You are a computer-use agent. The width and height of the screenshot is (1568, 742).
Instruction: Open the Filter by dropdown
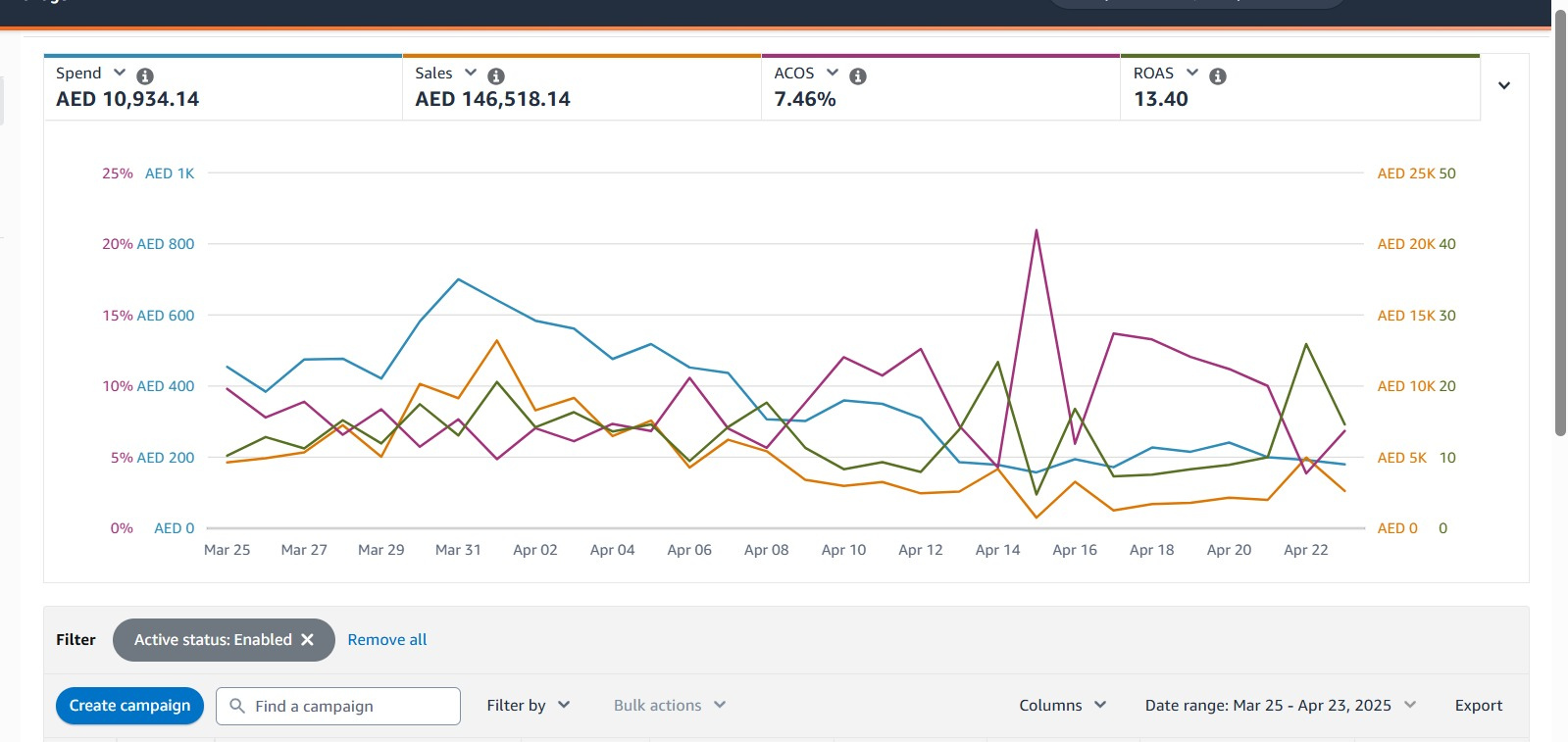529,705
